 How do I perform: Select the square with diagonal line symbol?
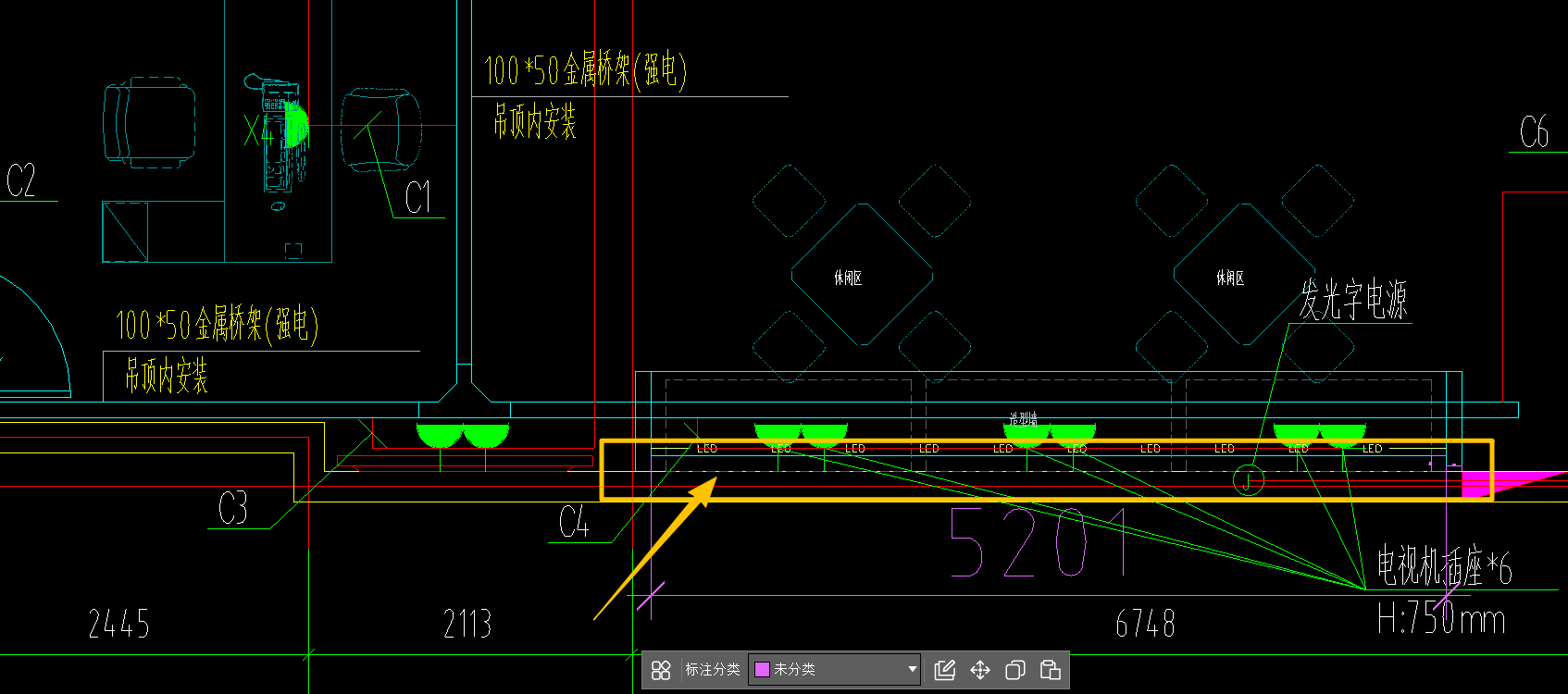point(125,231)
